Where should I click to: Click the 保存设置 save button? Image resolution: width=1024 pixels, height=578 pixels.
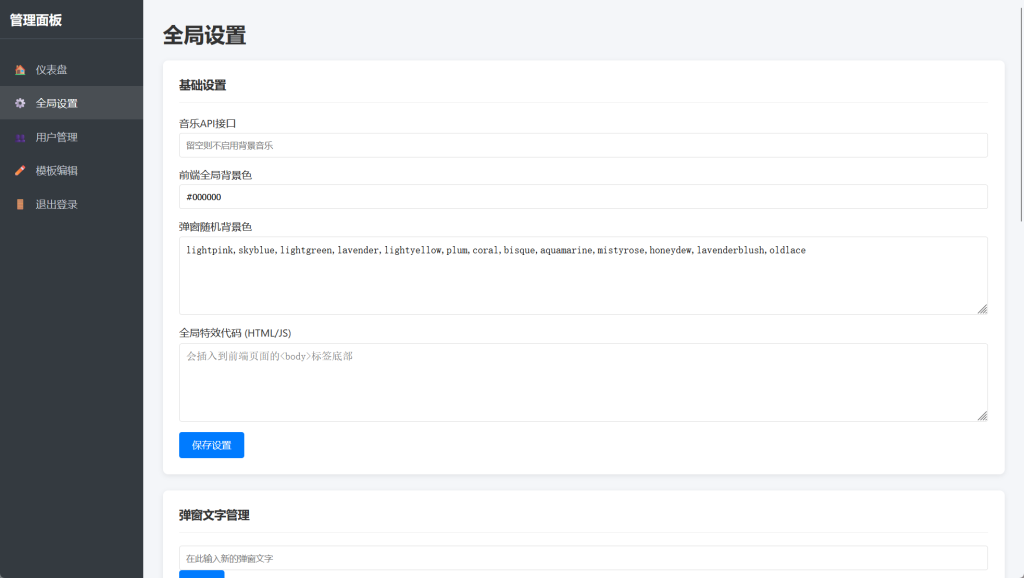[211, 444]
